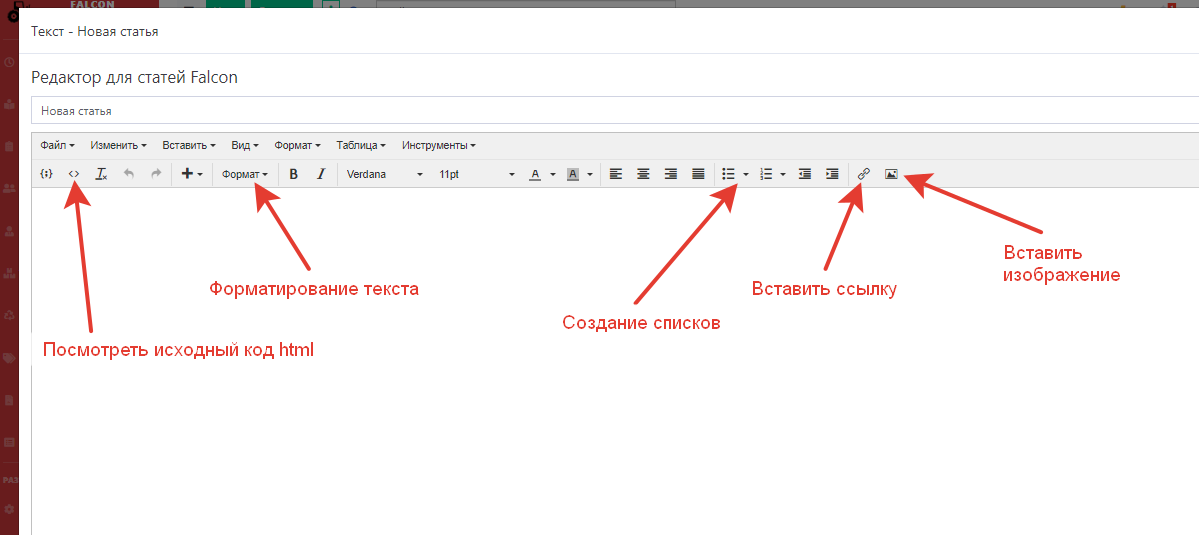Screen dimensions: 1199x535
Task: Click the clear formatting icon
Action: [101, 174]
